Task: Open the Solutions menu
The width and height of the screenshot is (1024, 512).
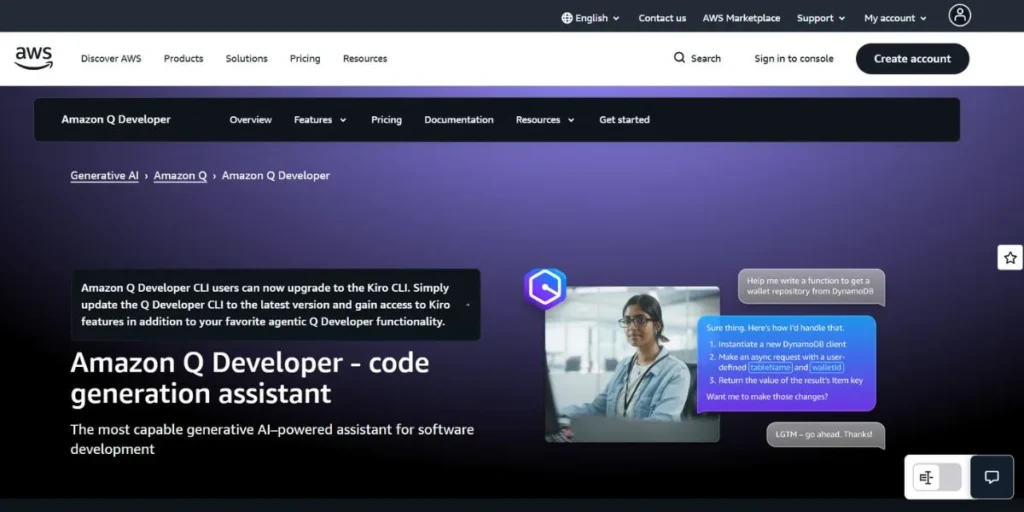Action: coord(247,58)
